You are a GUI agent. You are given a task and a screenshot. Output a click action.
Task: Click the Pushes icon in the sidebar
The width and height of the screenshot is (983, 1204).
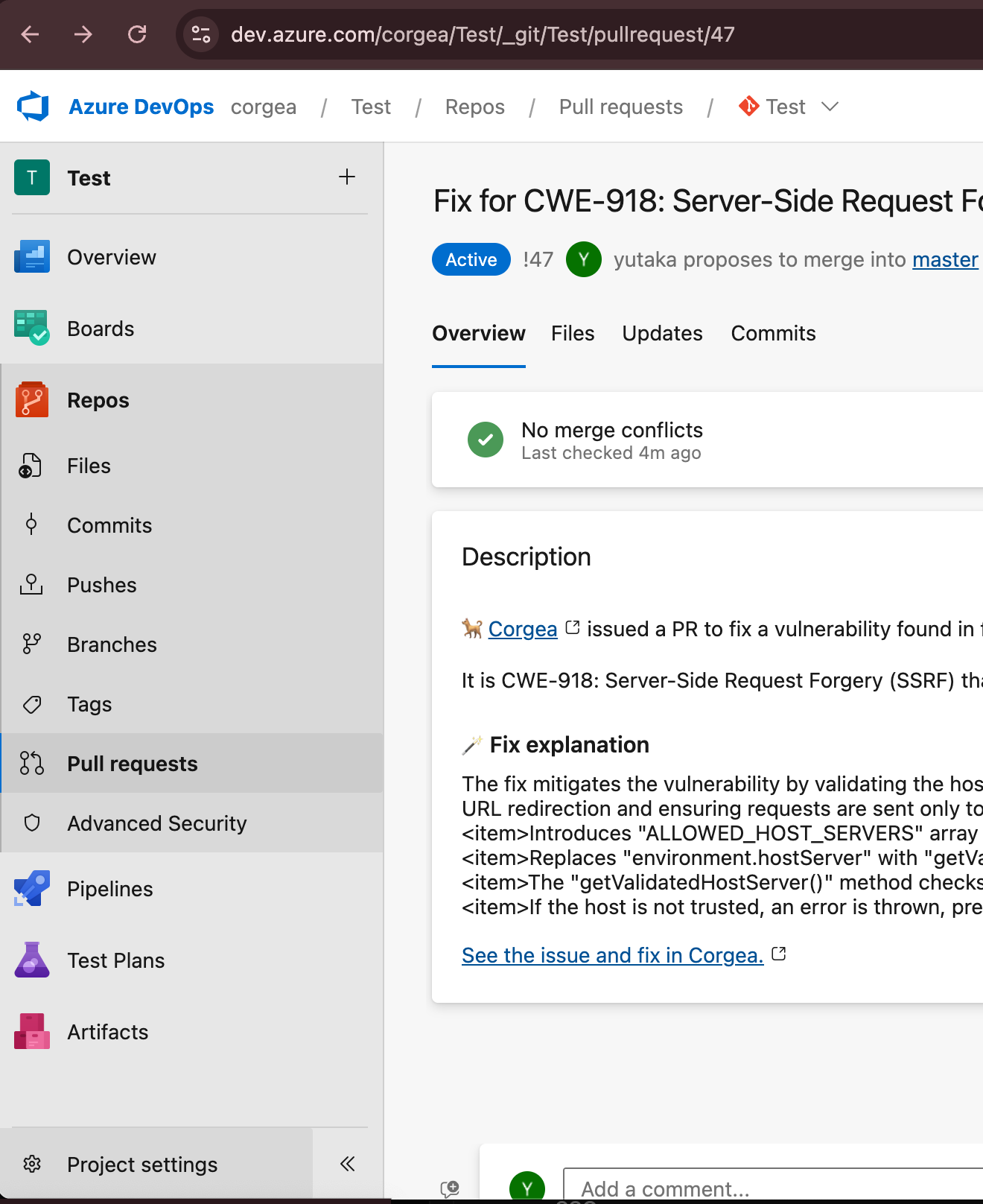tap(31, 584)
